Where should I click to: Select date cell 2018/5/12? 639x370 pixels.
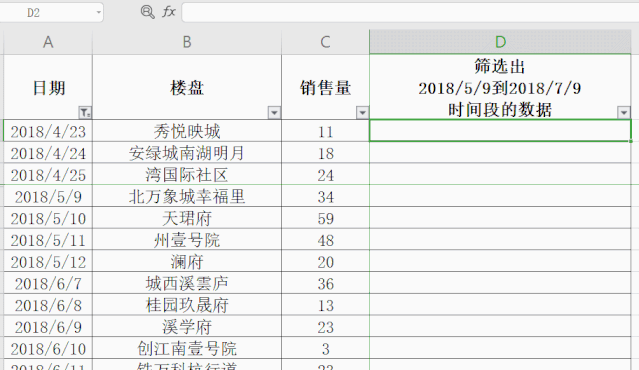pos(48,262)
